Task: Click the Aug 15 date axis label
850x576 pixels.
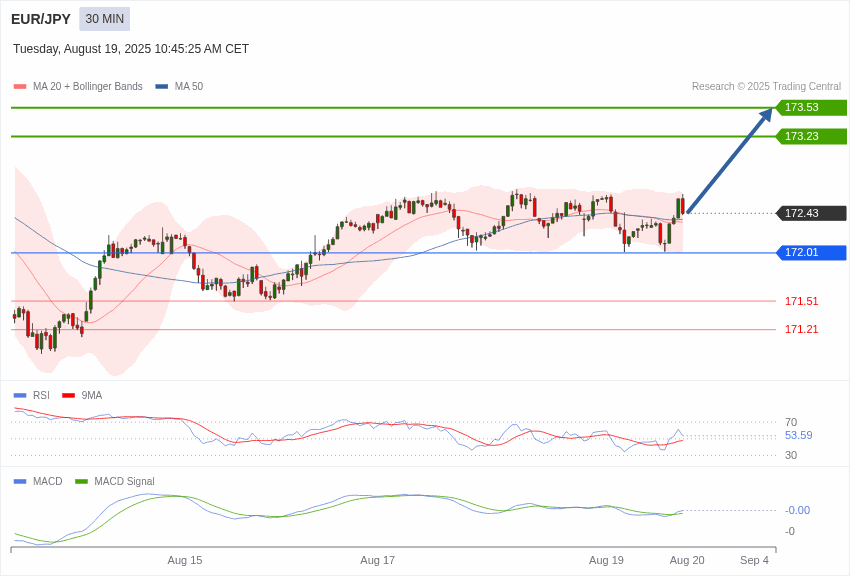Action: pyautogui.click(x=185, y=560)
